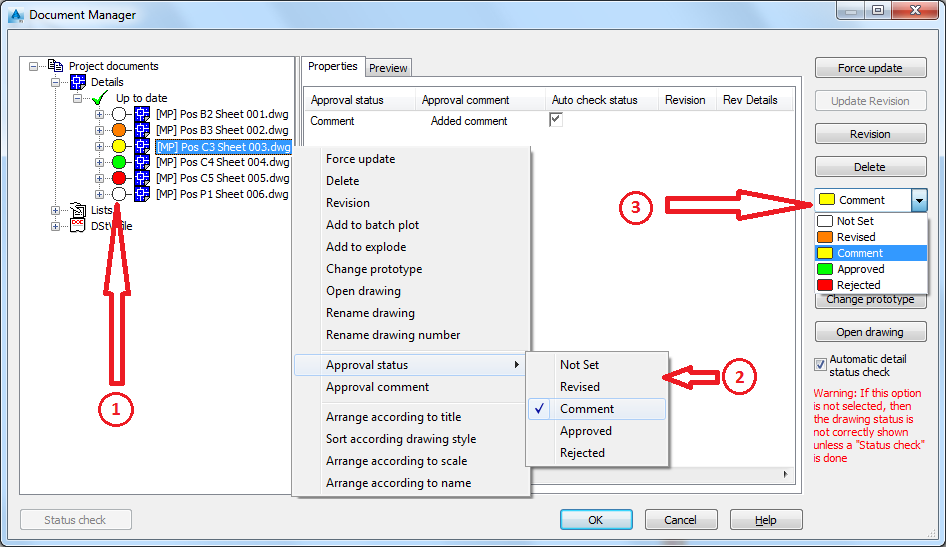
Task: Click the green status circle for Pos C4 Sheet 004
Action: 119,162
